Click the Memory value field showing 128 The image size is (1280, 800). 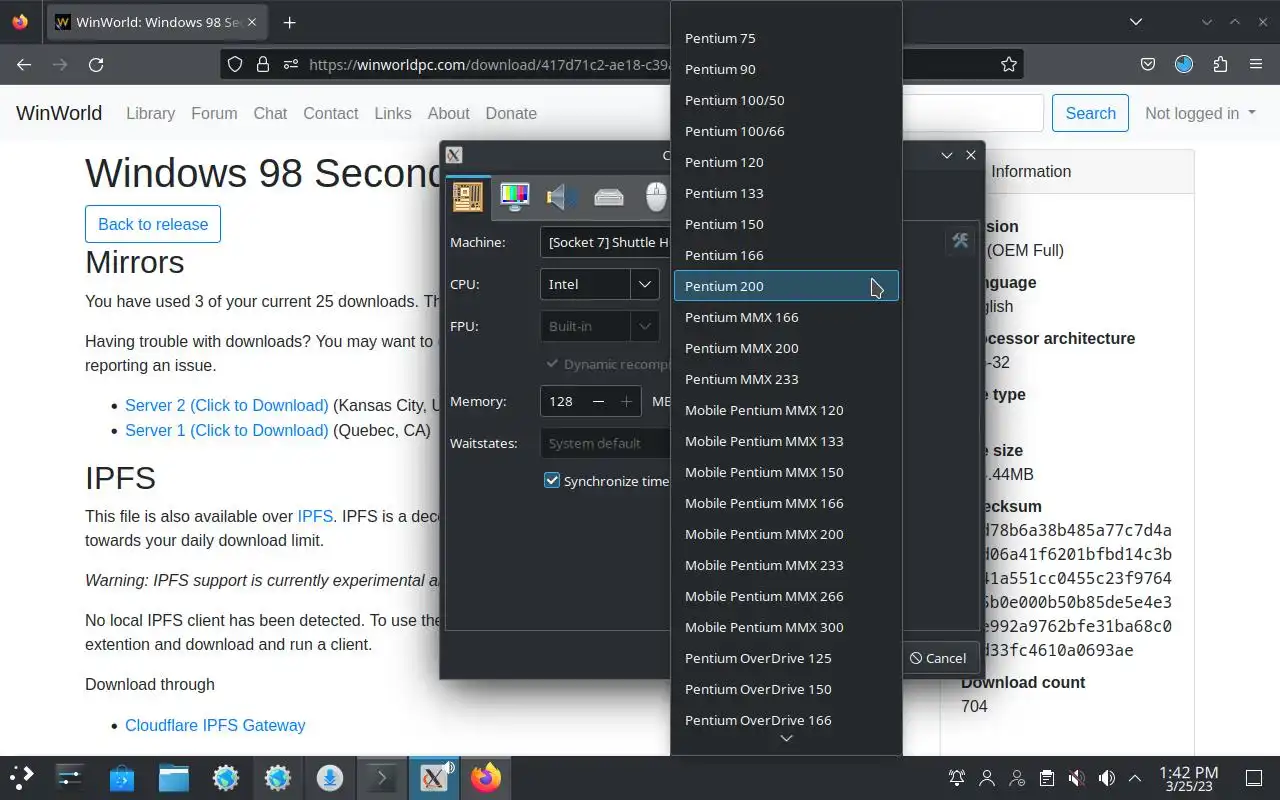click(x=563, y=401)
